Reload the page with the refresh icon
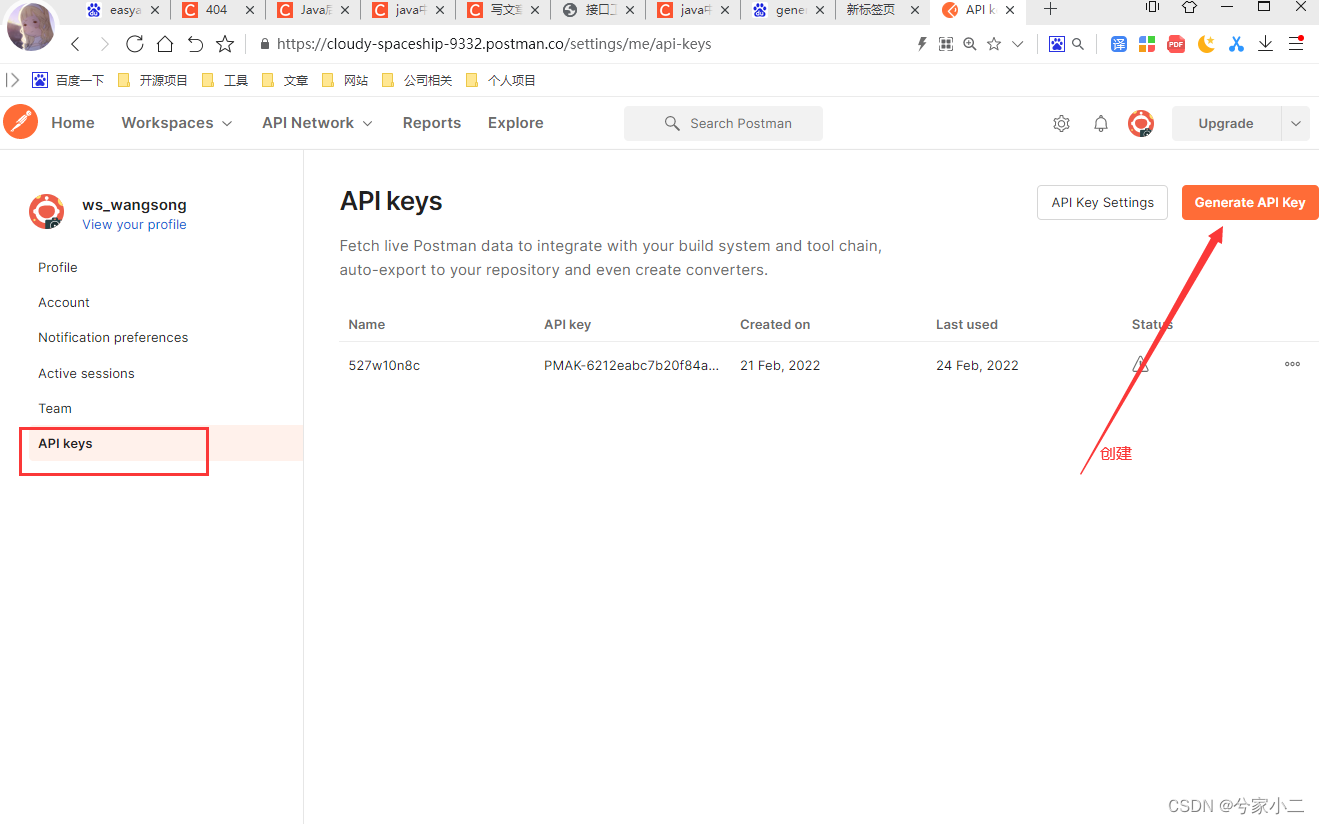The width and height of the screenshot is (1319, 824). click(x=135, y=44)
